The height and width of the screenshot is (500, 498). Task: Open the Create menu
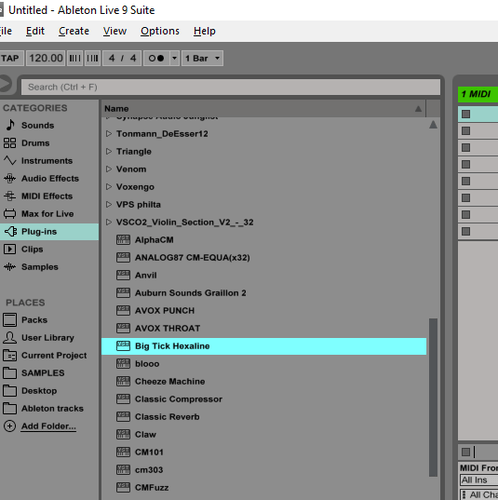74,31
